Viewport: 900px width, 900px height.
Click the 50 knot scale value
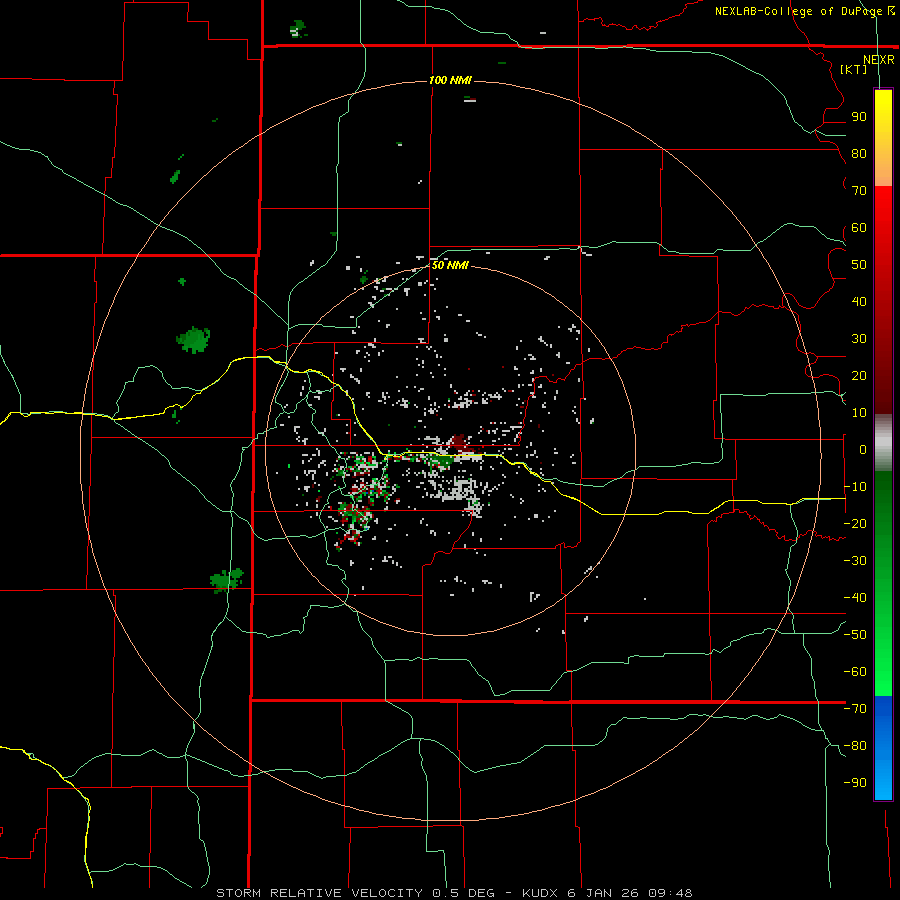tap(859, 265)
